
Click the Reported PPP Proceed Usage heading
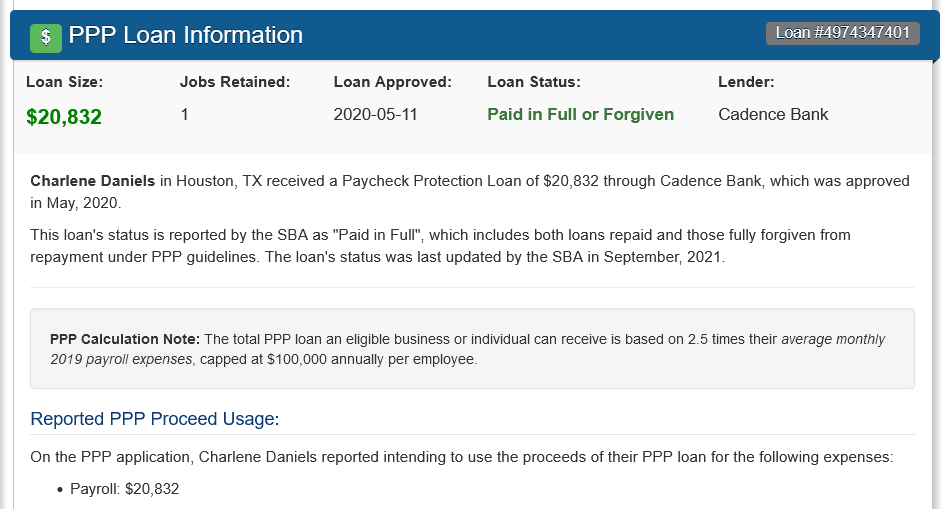tap(154, 419)
